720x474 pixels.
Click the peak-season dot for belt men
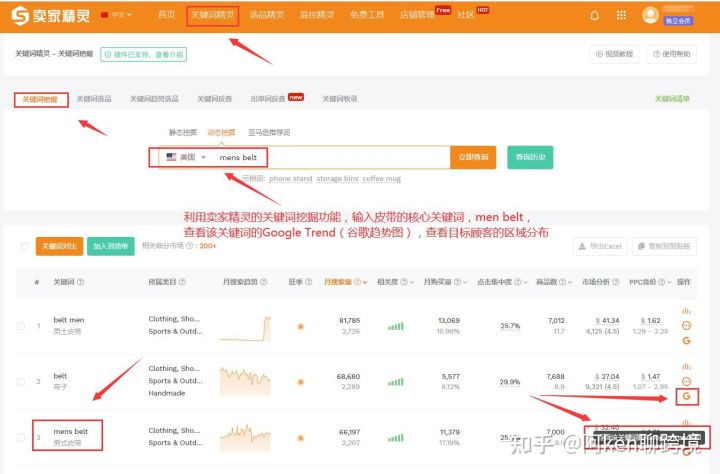point(301,327)
